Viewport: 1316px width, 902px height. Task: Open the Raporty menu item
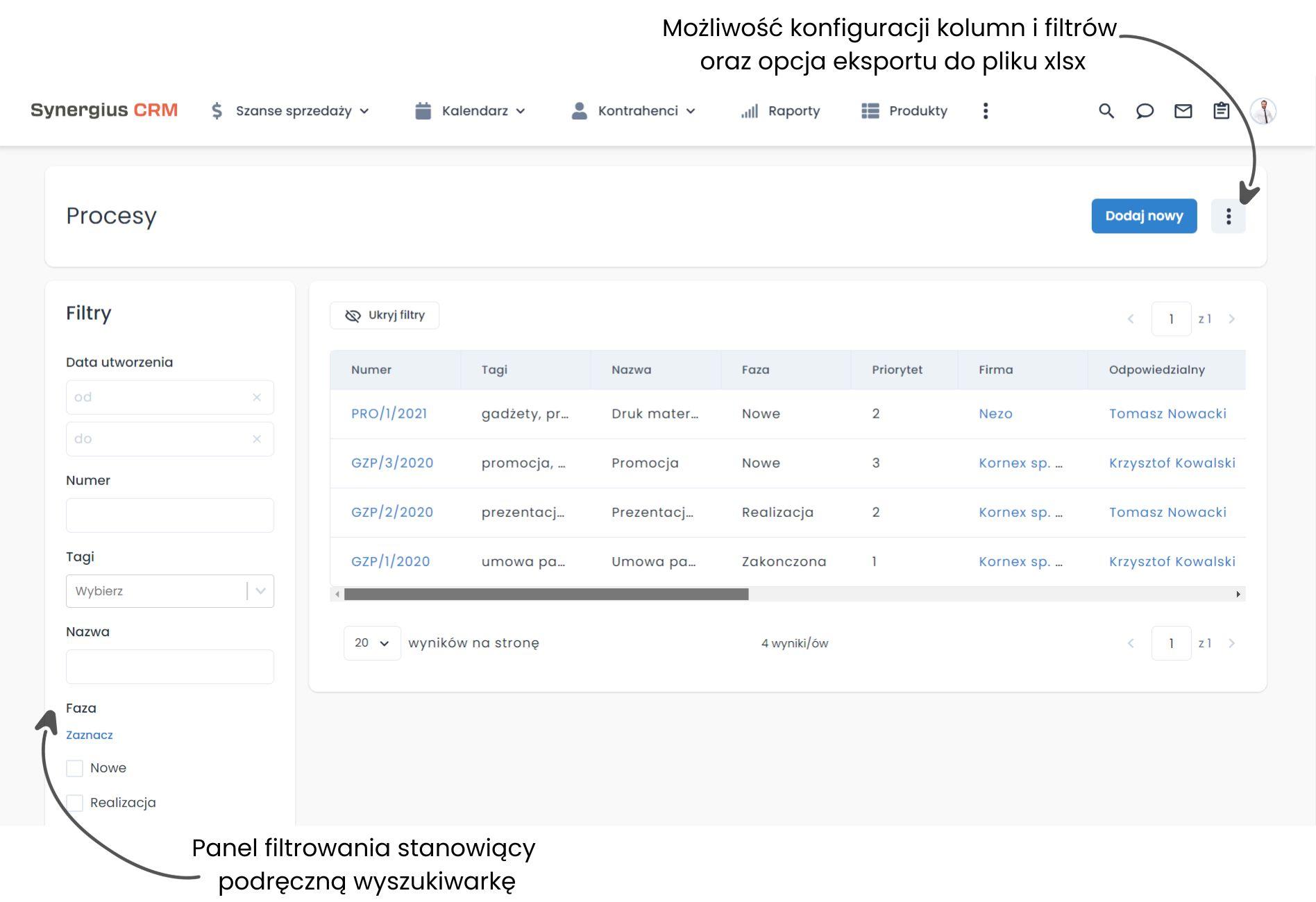click(x=781, y=111)
